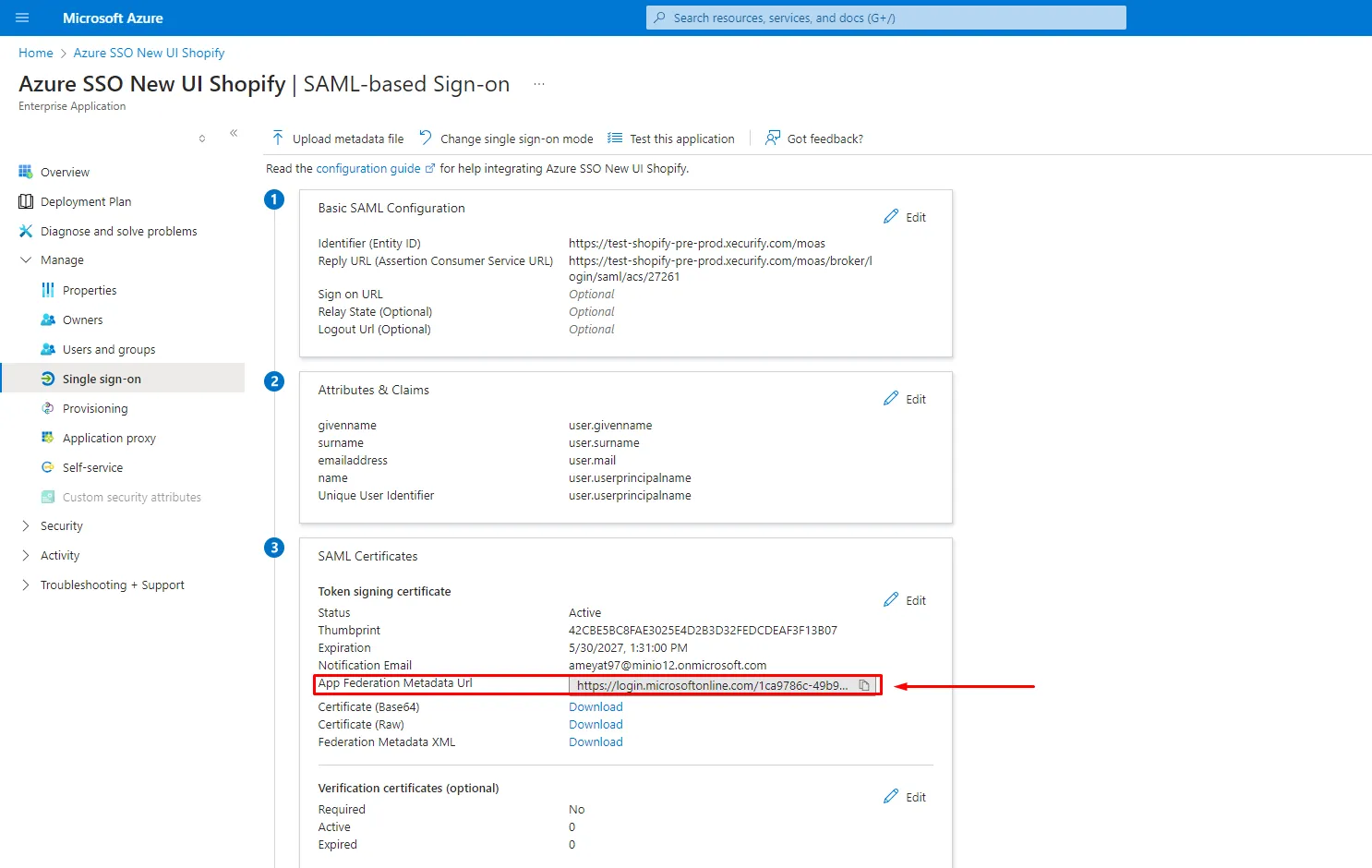Click the user.givenname claim value
The width and height of the screenshot is (1372, 868).
(610, 425)
